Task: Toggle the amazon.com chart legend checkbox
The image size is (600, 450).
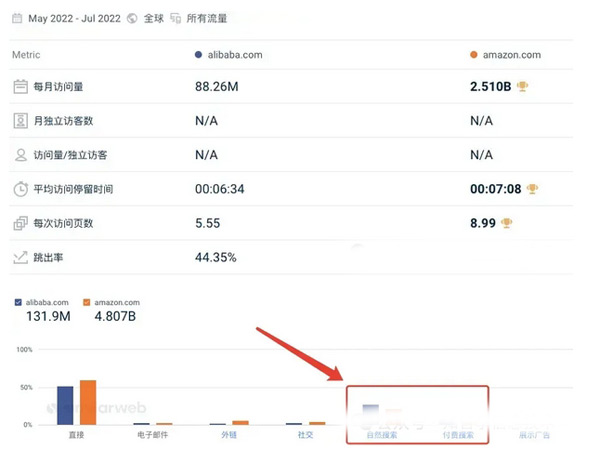Action: pos(87,302)
